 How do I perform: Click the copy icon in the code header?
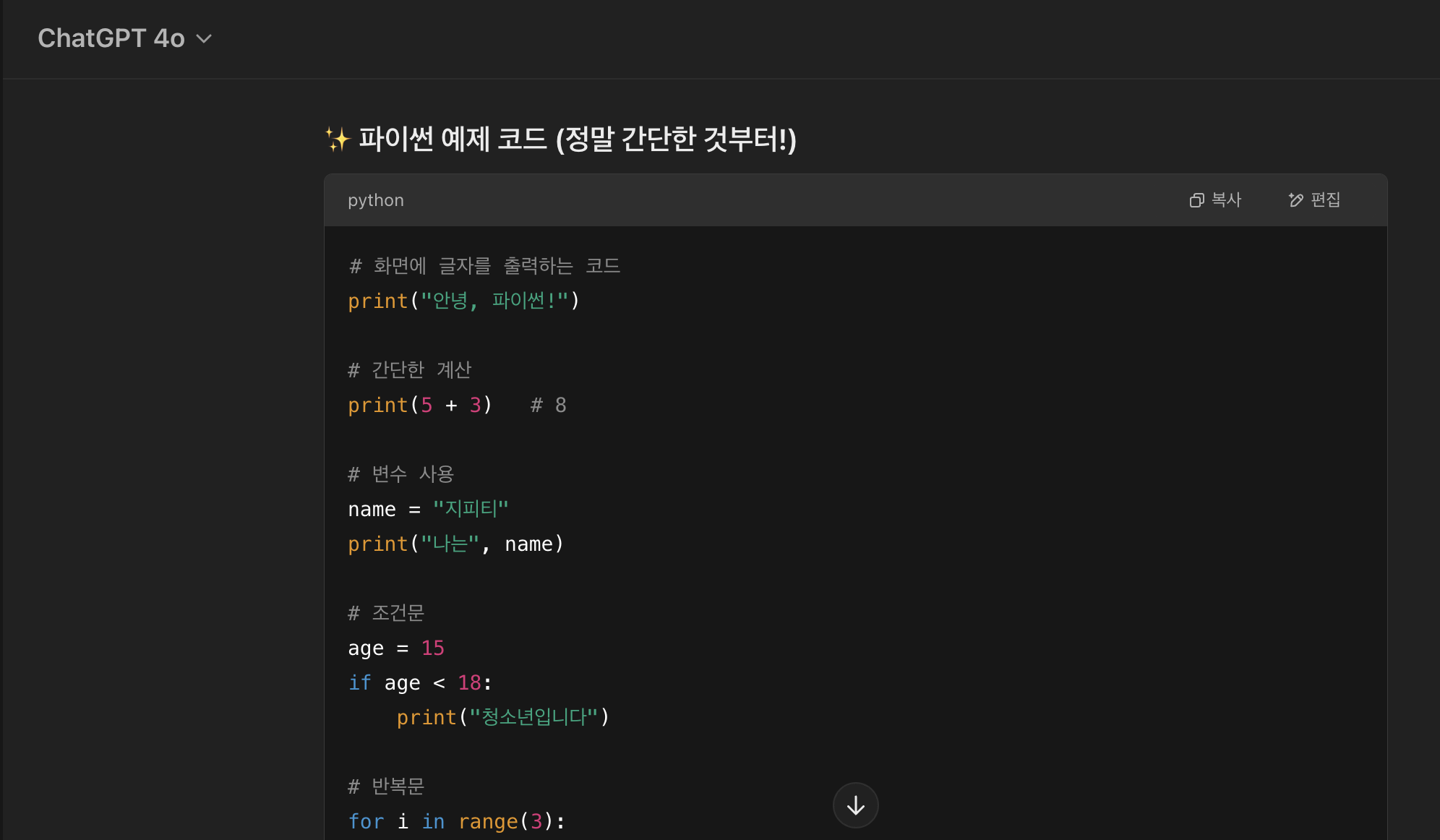(1196, 200)
